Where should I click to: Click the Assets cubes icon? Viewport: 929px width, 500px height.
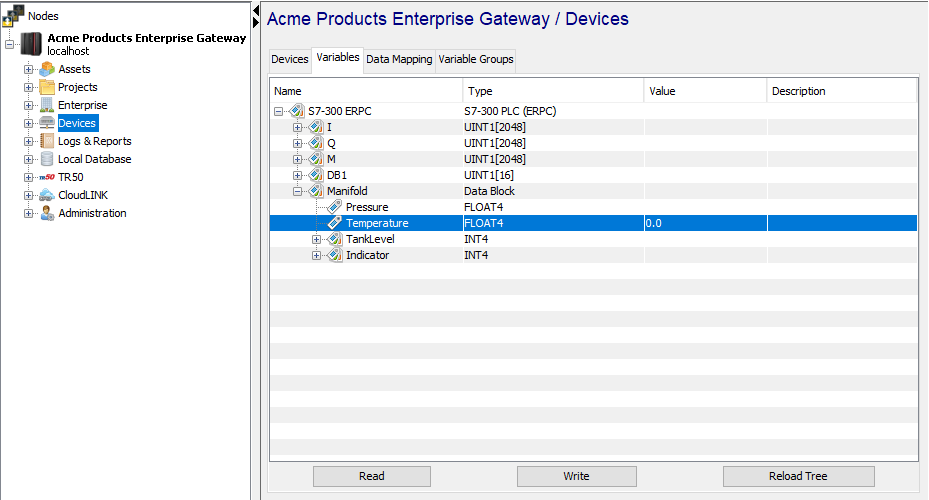47,69
